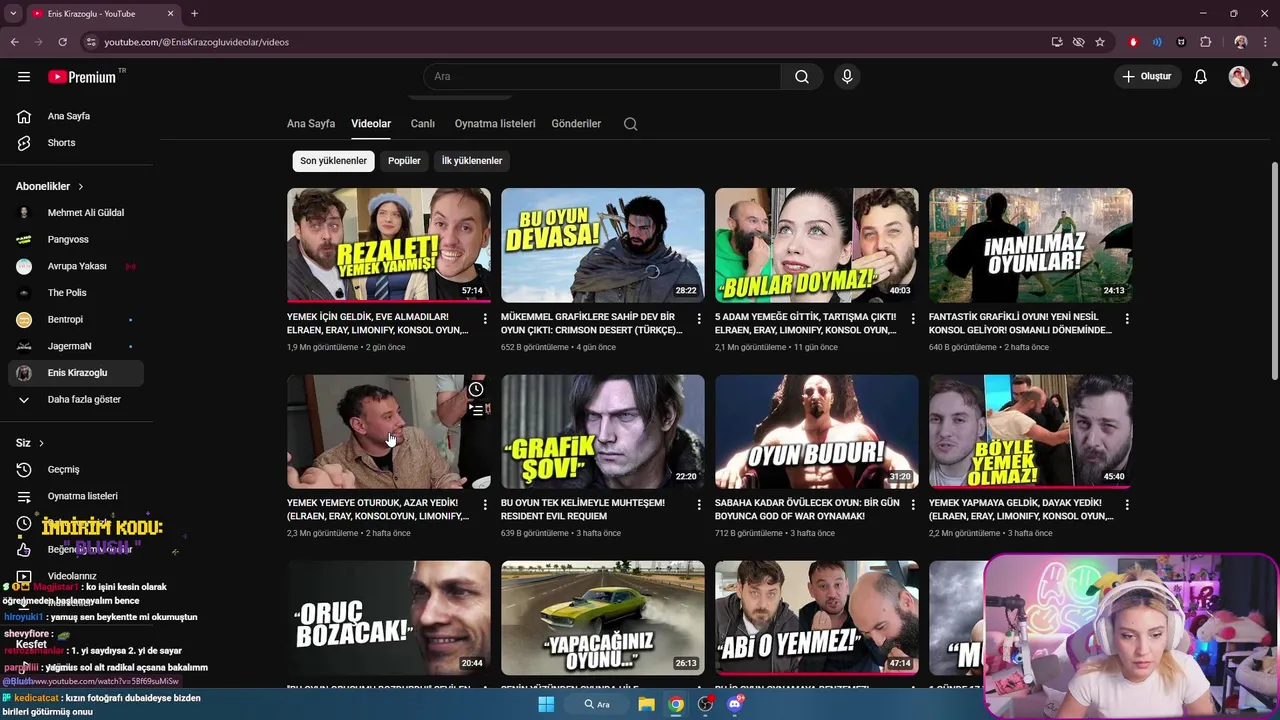Open options for 5 ADAM YEMEĞE GİTTİK video
This screenshot has width=1280, height=720.
(x=913, y=319)
